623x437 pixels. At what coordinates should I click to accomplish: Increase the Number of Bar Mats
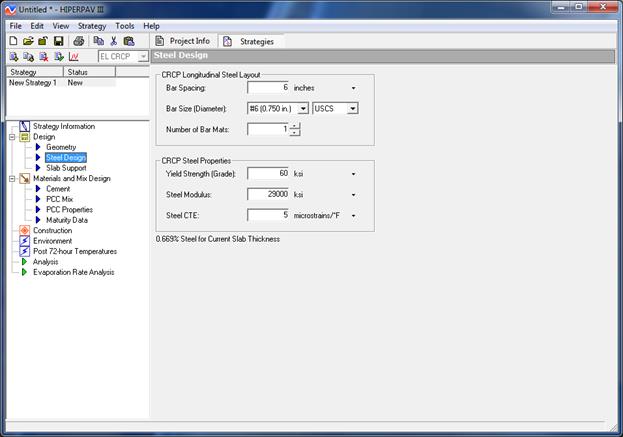click(294, 126)
